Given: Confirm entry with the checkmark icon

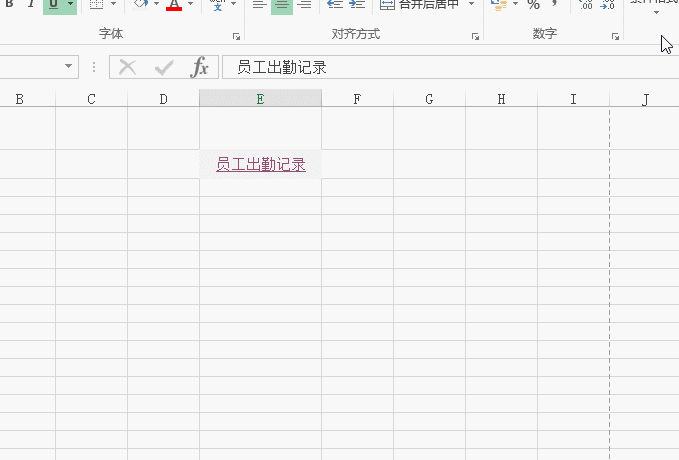Looking at the screenshot, I should tap(164, 67).
